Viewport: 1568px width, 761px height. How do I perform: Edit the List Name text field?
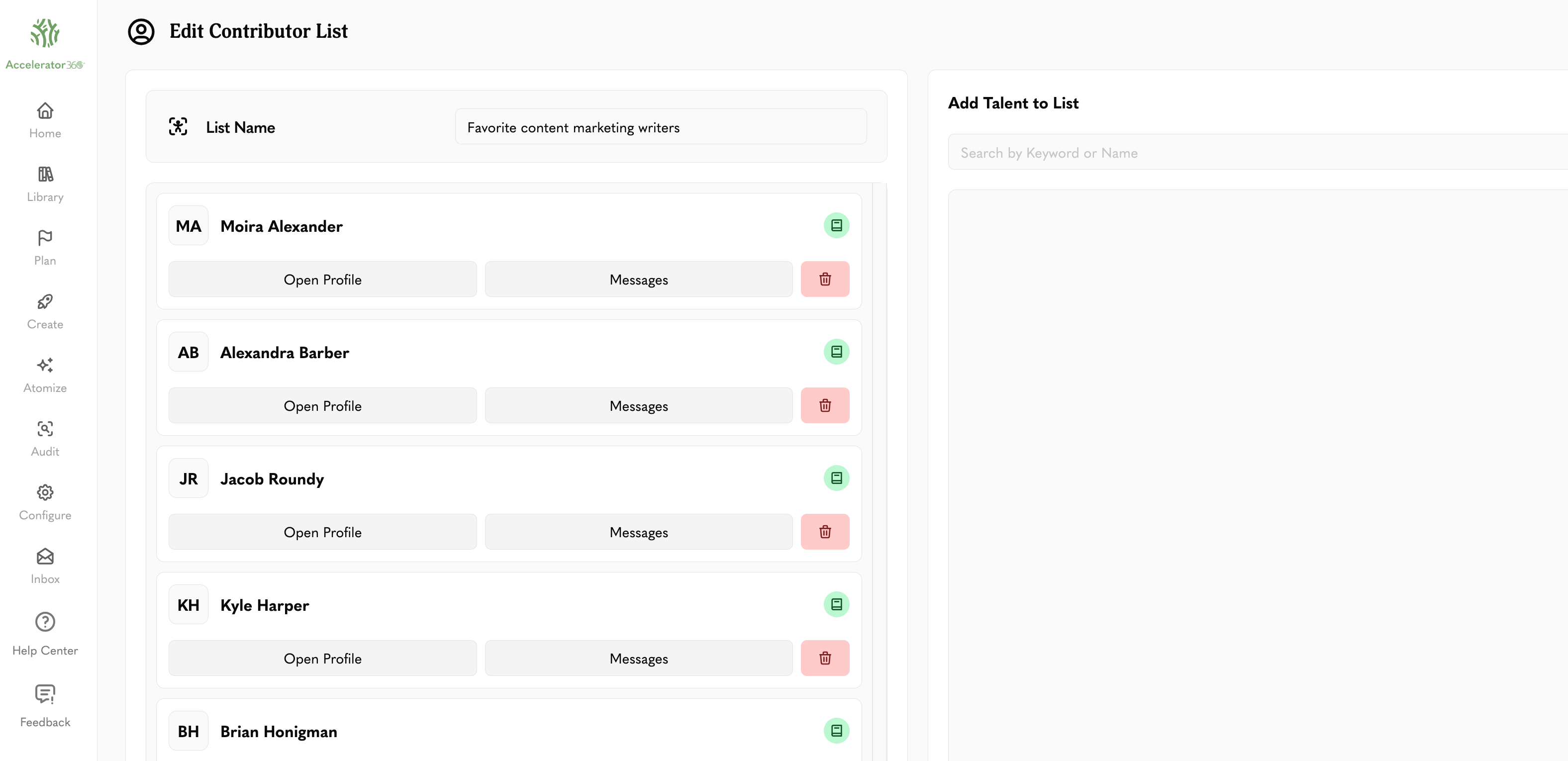661,127
